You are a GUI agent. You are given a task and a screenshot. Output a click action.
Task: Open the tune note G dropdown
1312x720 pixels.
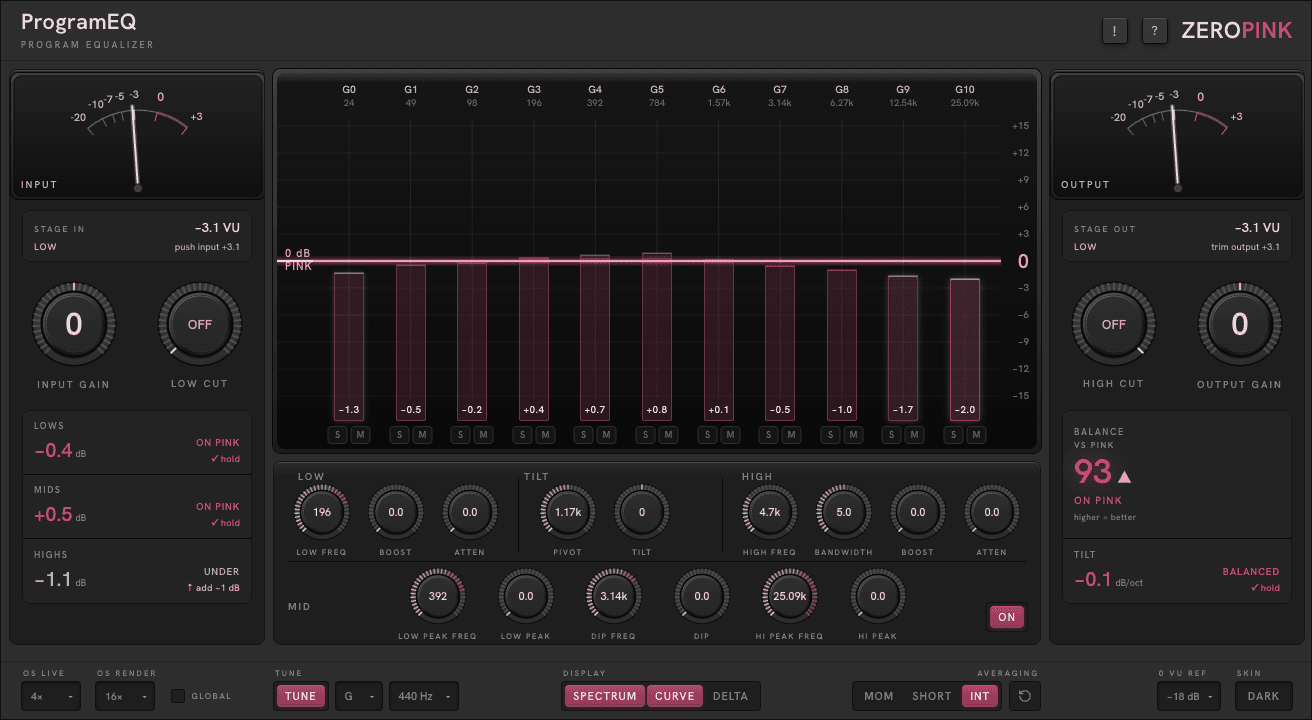(x=358, y=696)
